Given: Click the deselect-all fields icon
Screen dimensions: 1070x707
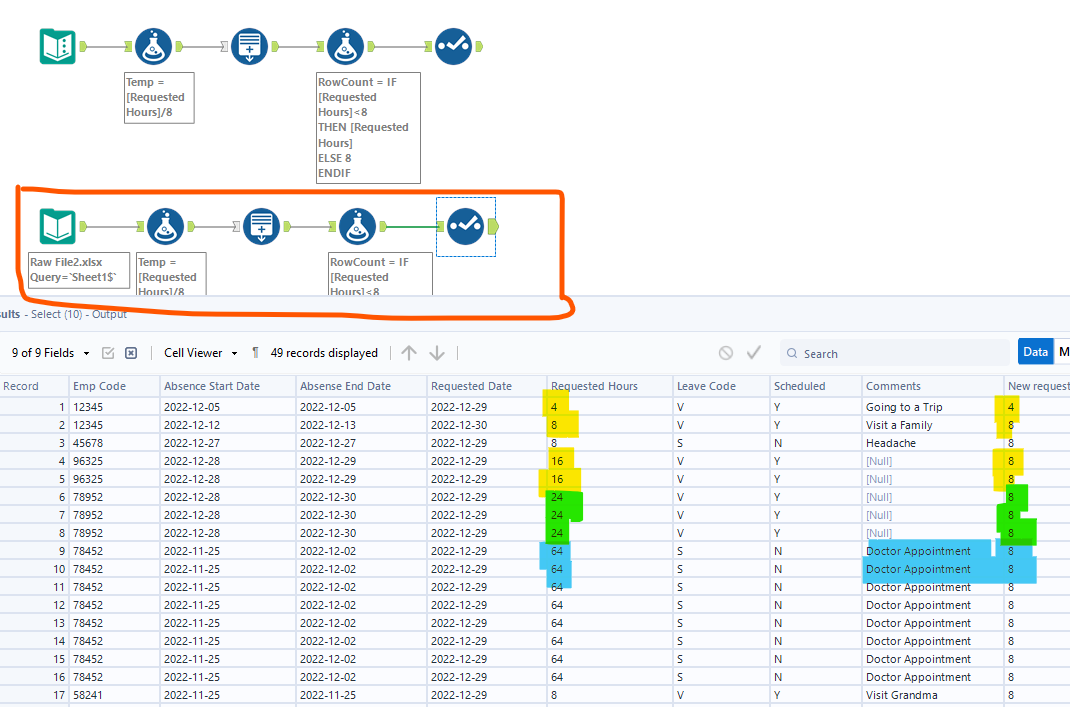Looking at the screenshot, I should click(130, 352).
